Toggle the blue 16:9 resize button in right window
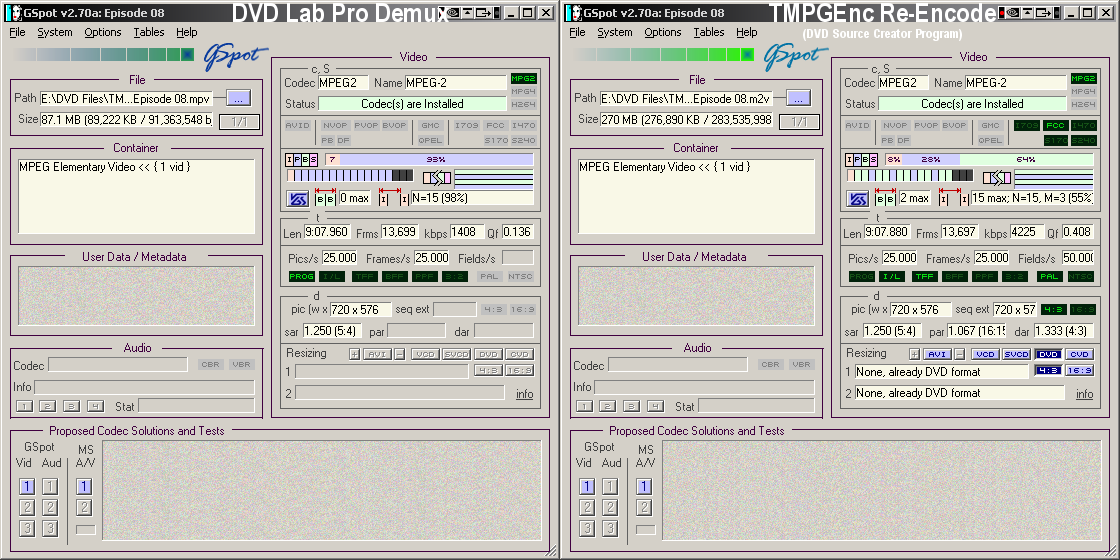The height and width of the screenshot is (560, 1120). (x=1079, y=371)
